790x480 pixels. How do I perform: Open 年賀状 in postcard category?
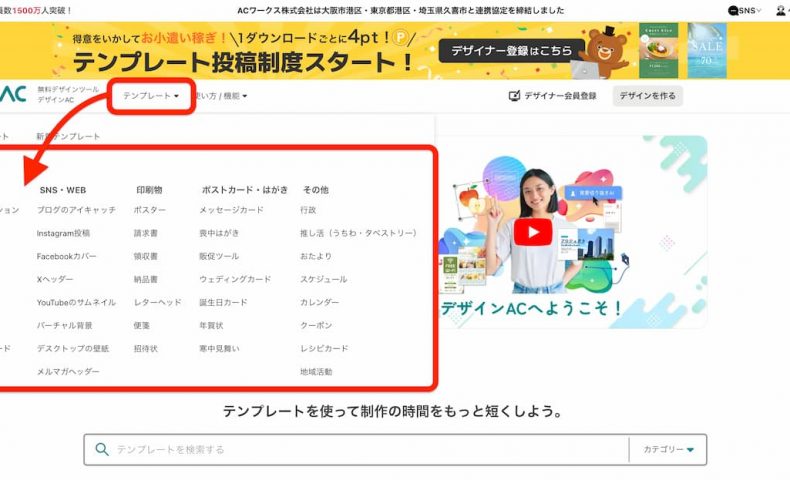pos(211,325)
